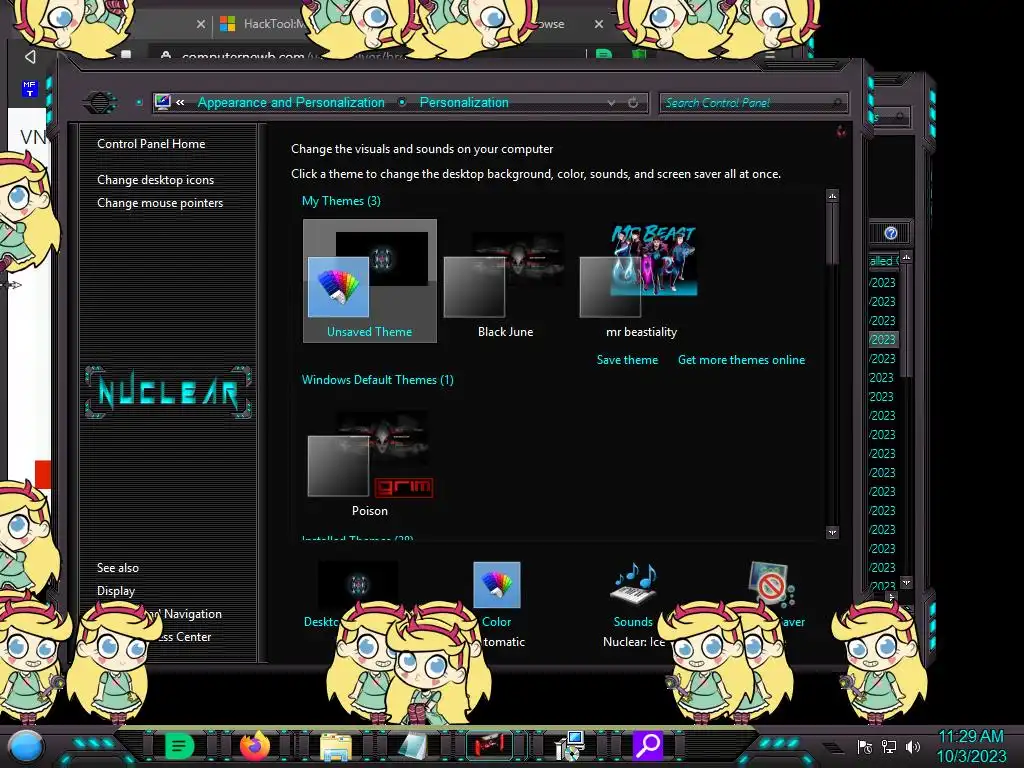This screenshot has height=768, width=1024.
Task: Click the volume speaker tray icon
Action: click(x=913, y=747)
